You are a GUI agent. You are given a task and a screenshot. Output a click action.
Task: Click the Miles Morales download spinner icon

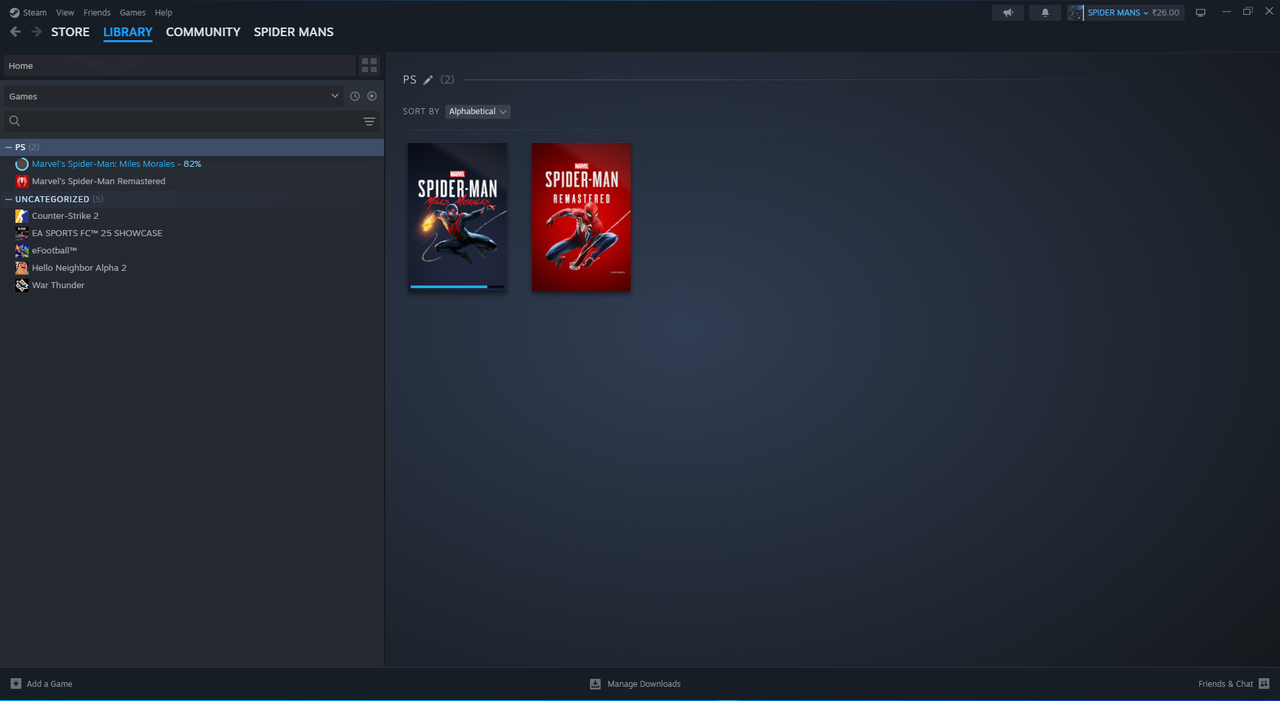[22, 164]
